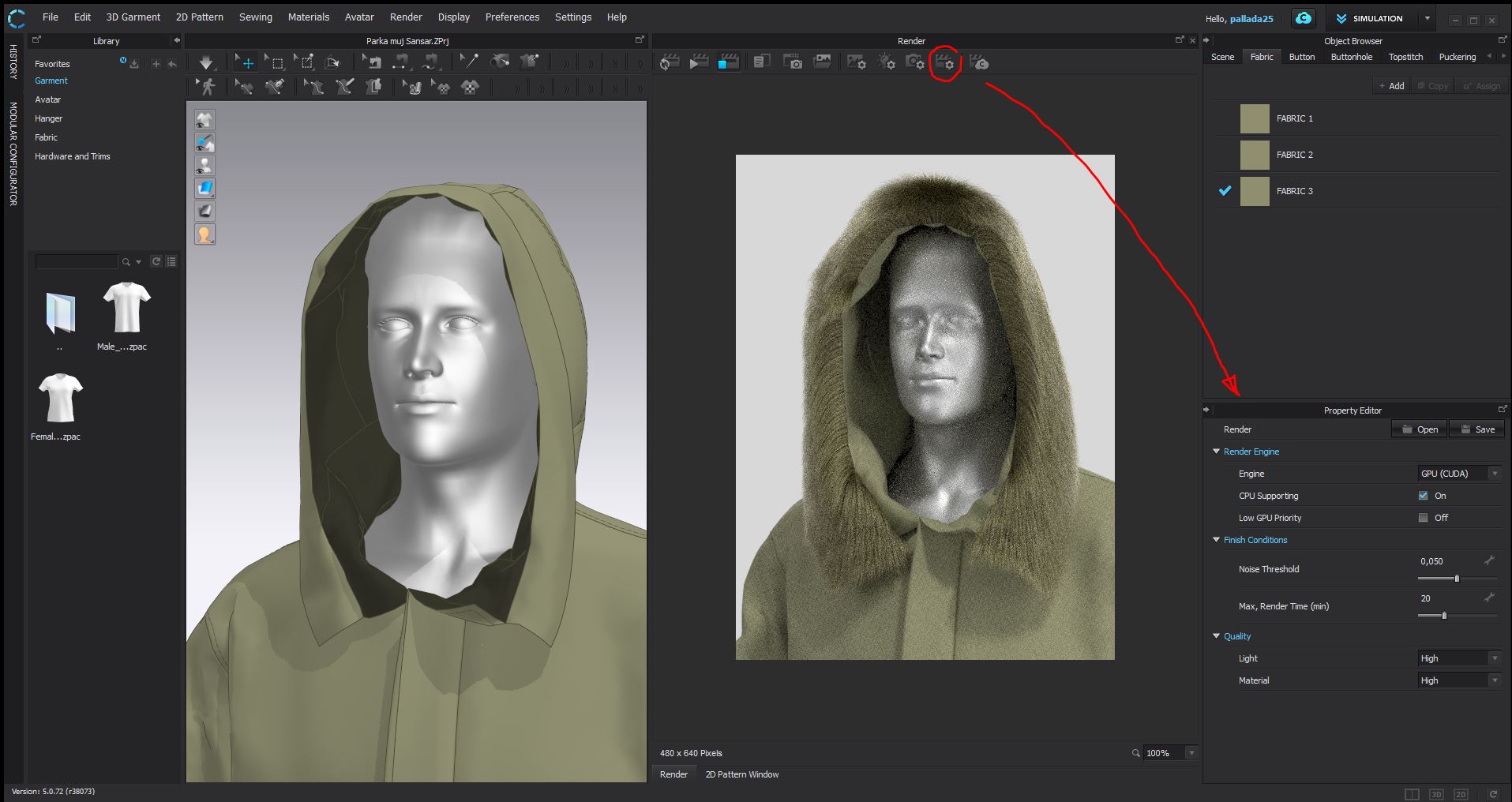Start the final render with the play clapperboard
This screenshot has height=802, width=1512.
click(x=698, y=62)
